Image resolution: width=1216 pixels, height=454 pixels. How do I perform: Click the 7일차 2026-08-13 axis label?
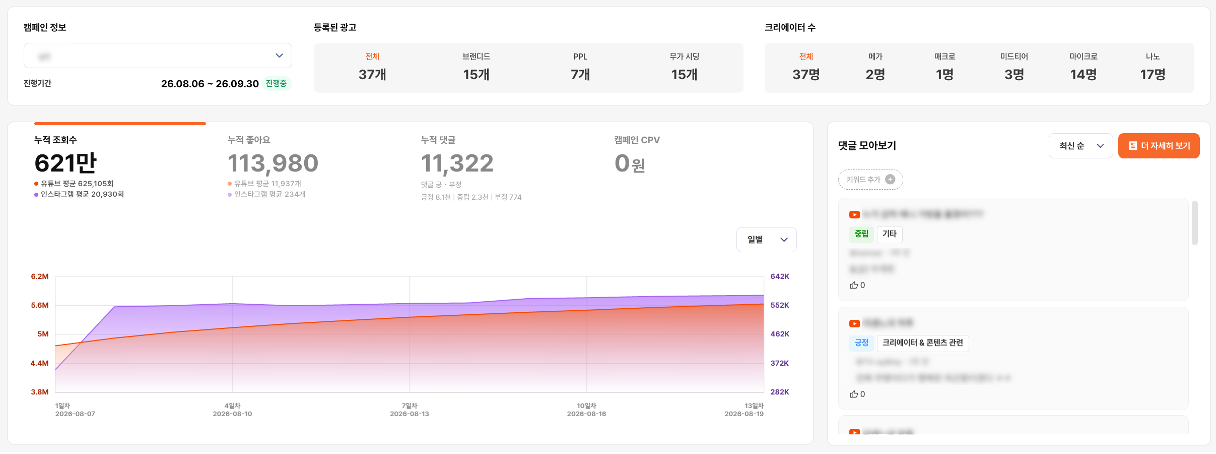(x=409, y=409)
